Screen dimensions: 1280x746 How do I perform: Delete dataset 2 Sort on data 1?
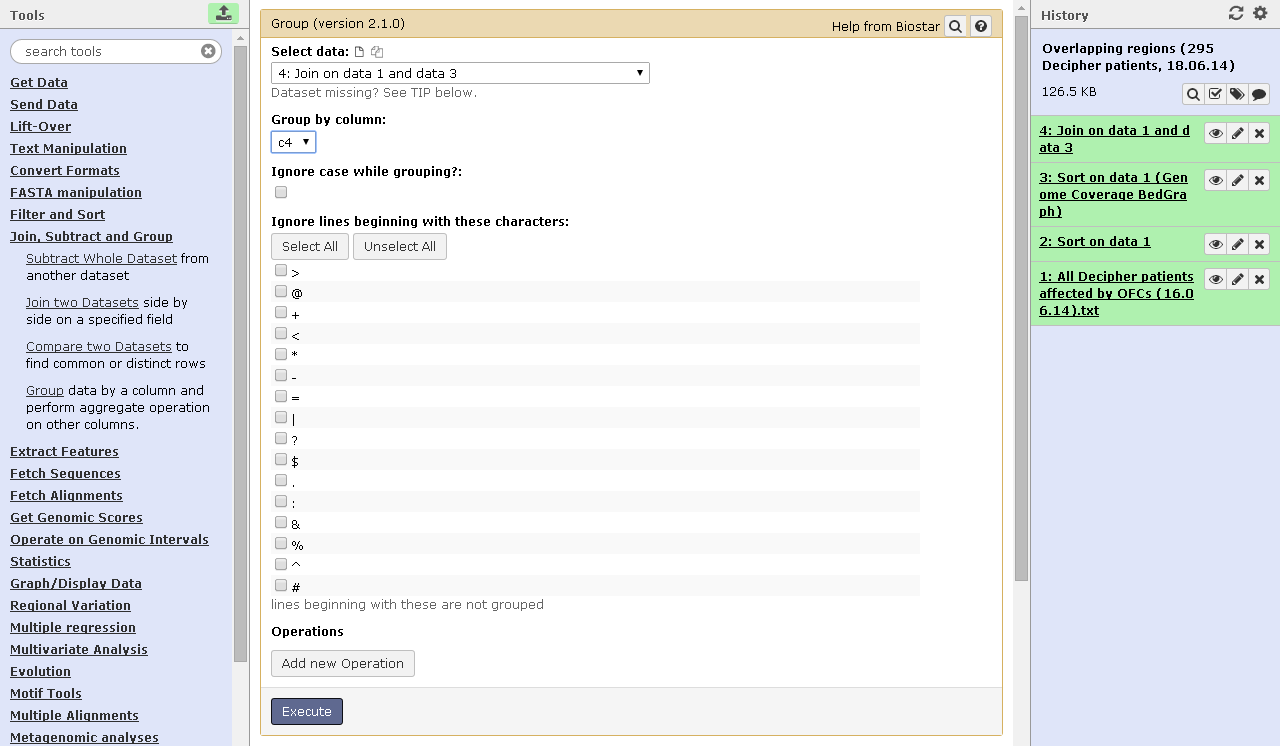(1260, 245)
